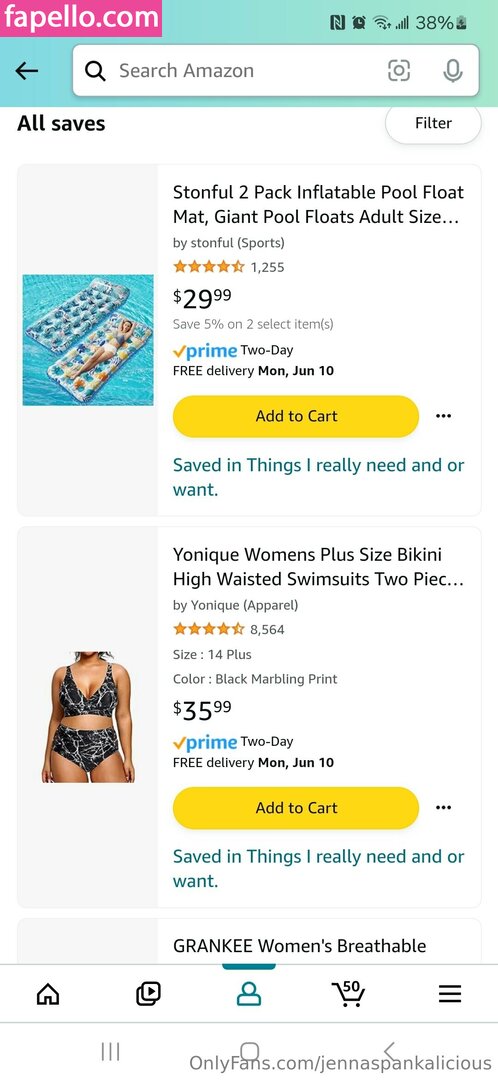Open more options for Yonique bikini
The width and height of the screenshot is (498, 1080).
(444, 807)
